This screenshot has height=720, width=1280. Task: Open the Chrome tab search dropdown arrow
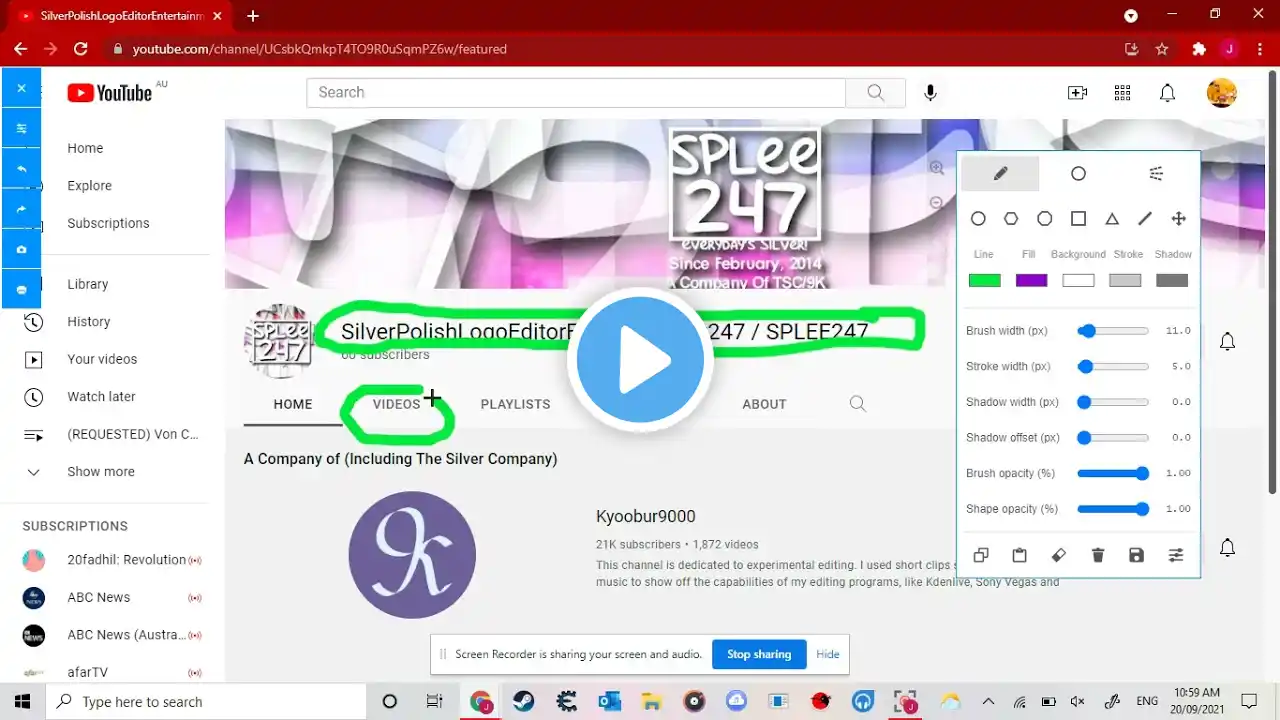[x=1131, y=16]
